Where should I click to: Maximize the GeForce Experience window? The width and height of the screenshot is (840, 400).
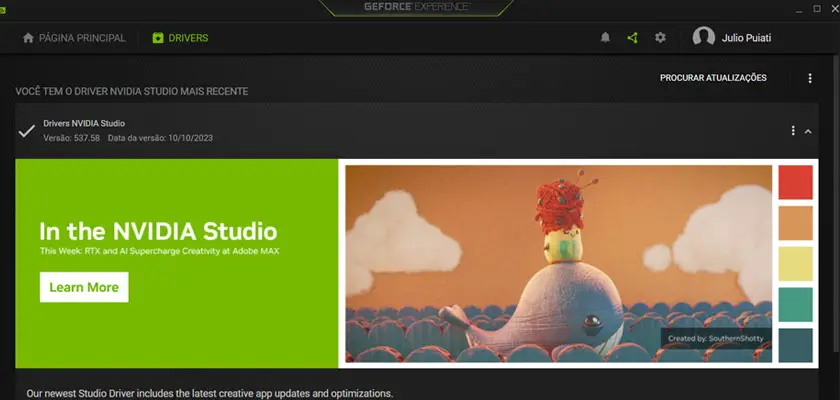[817, 9]
